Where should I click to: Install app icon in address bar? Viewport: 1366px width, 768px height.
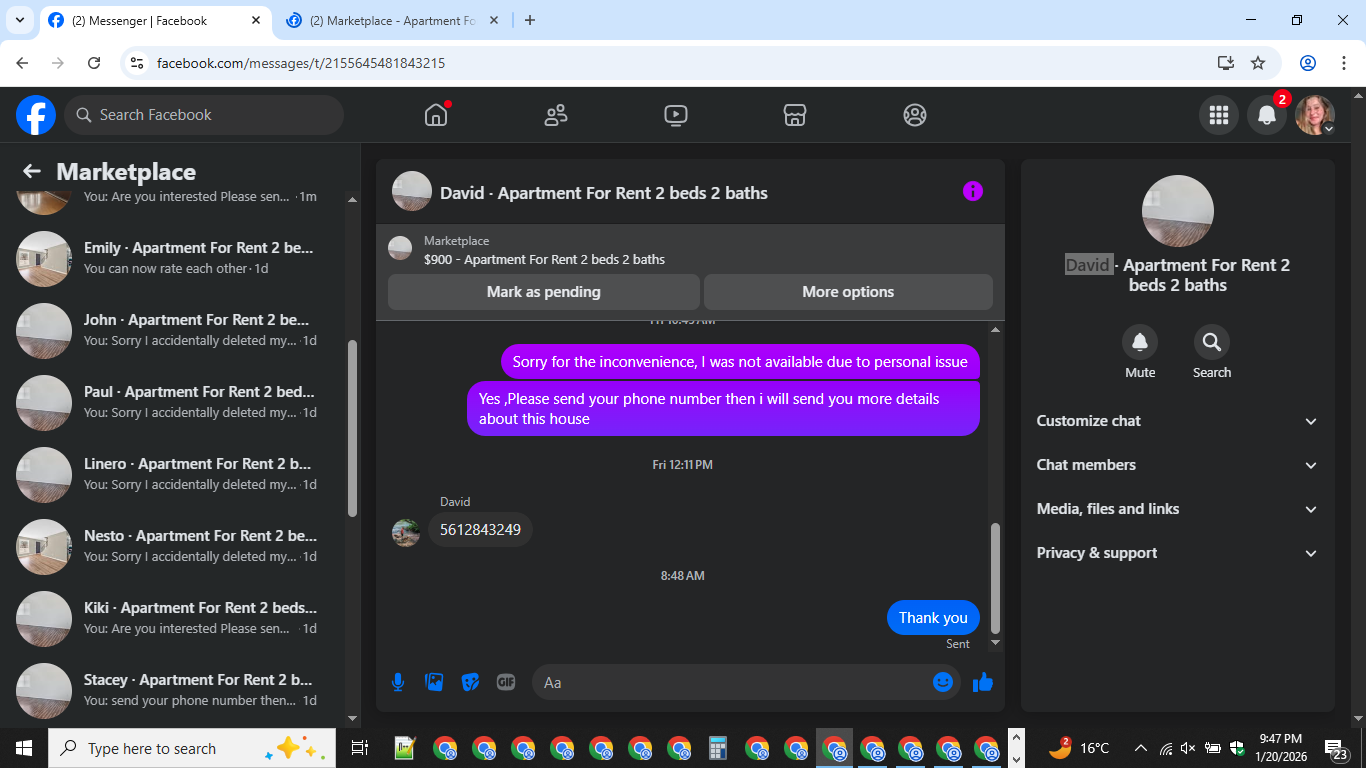pyautogui.click(x=1226, y=63)
